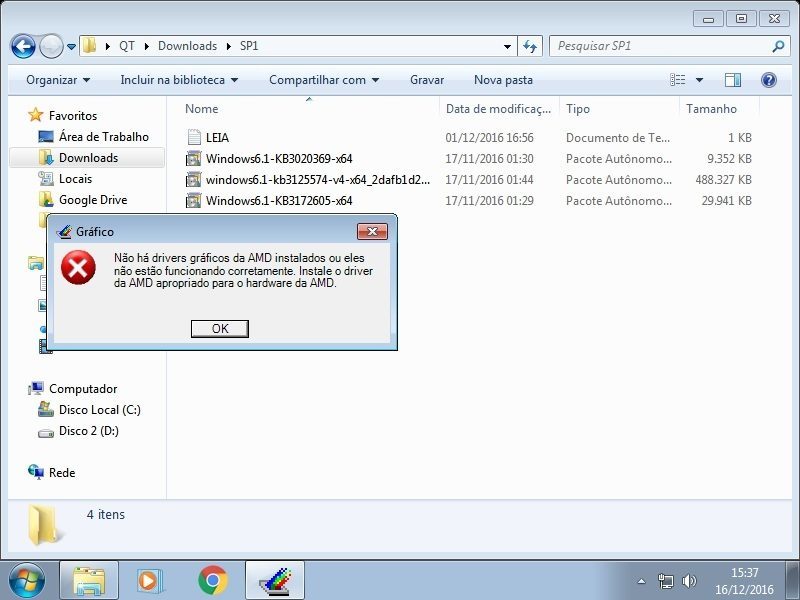The width and height of the screenshot is (800, 600).
Task: Expand the arrow after Downloads breadcrumb
Action: pyautogui.click(x=229, y=46)
